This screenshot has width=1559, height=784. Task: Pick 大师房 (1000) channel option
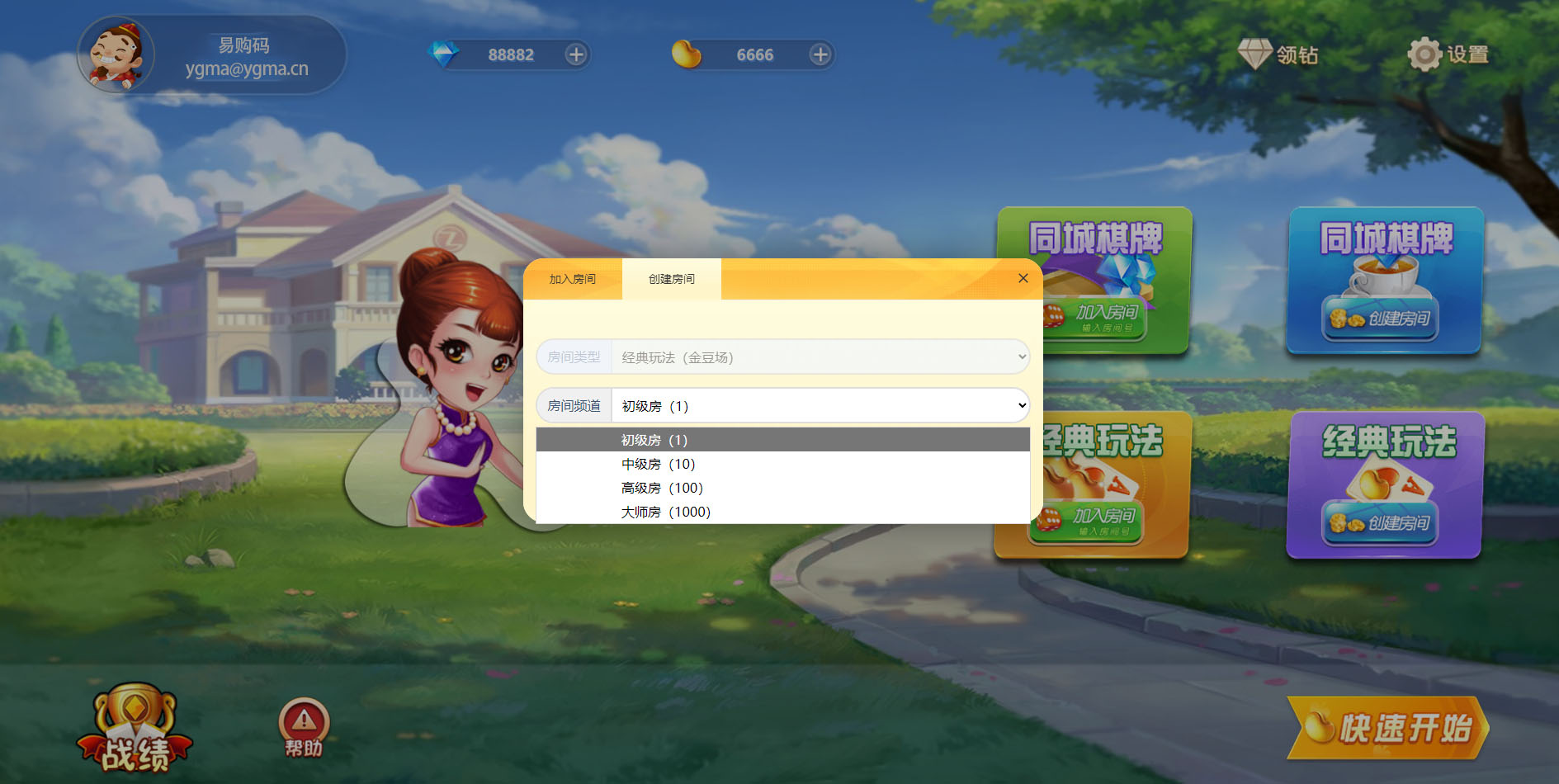pos(665,512)
